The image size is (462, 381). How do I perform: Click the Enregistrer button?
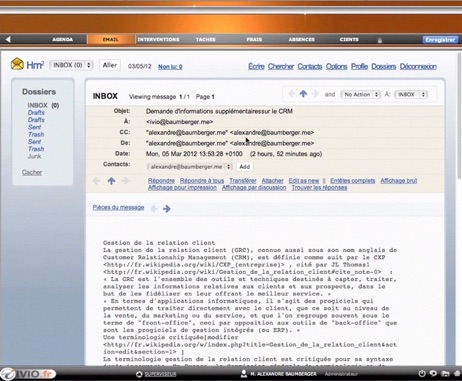point(440,40)
